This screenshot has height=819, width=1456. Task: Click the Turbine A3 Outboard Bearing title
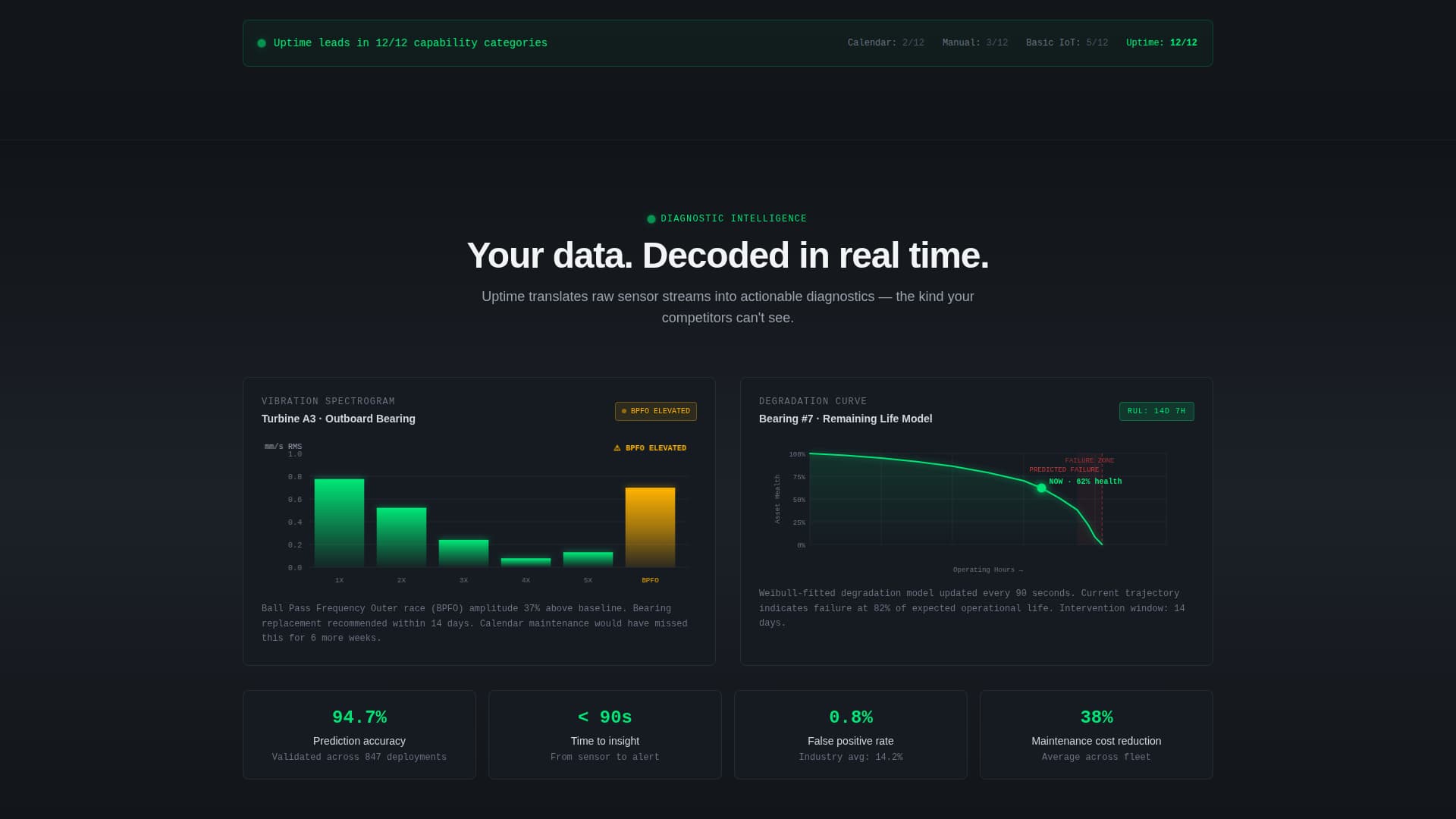tap(337, 419)
